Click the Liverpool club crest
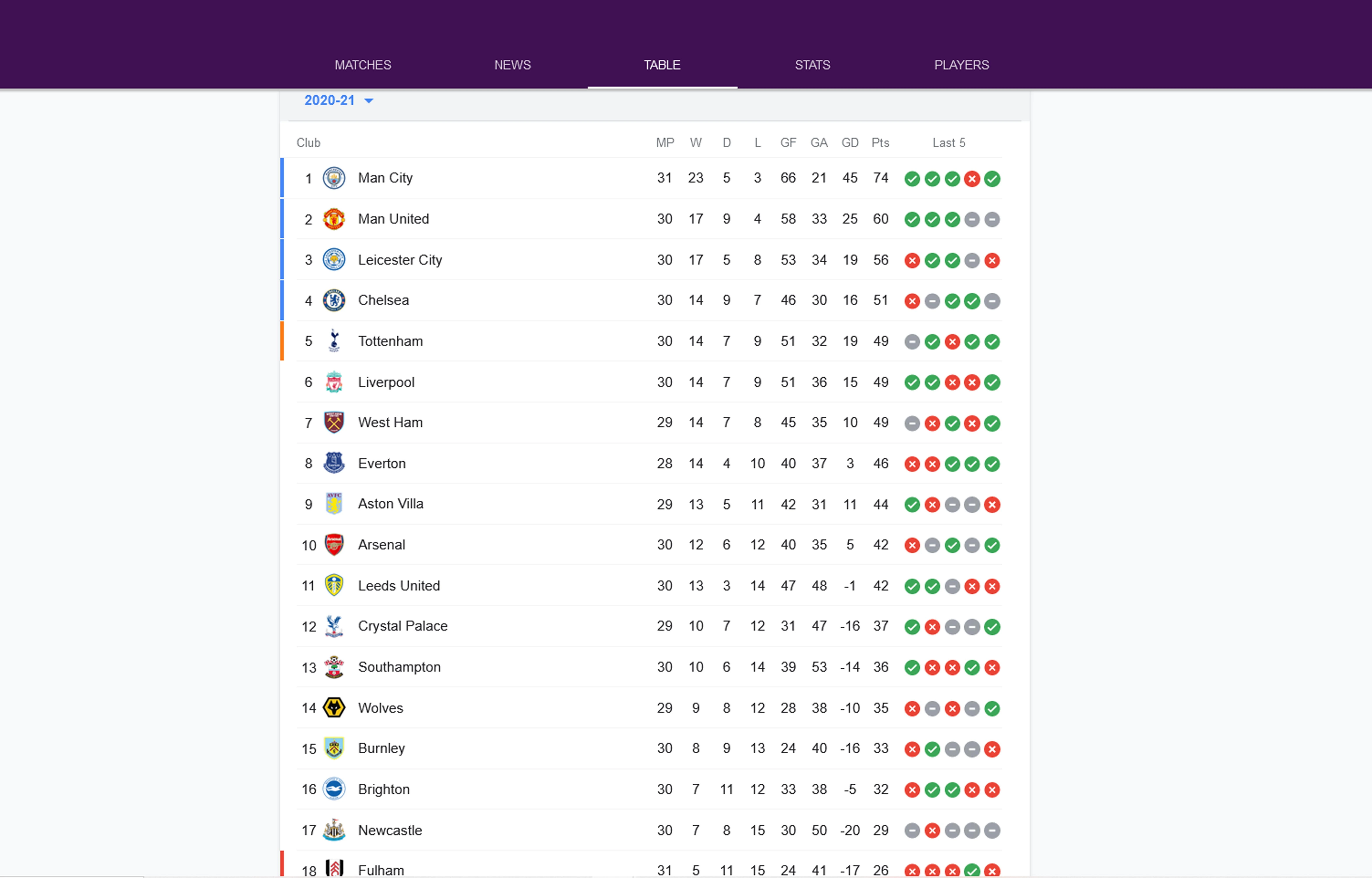Screen dimensions: 1372x878 (x=334, y=382)
